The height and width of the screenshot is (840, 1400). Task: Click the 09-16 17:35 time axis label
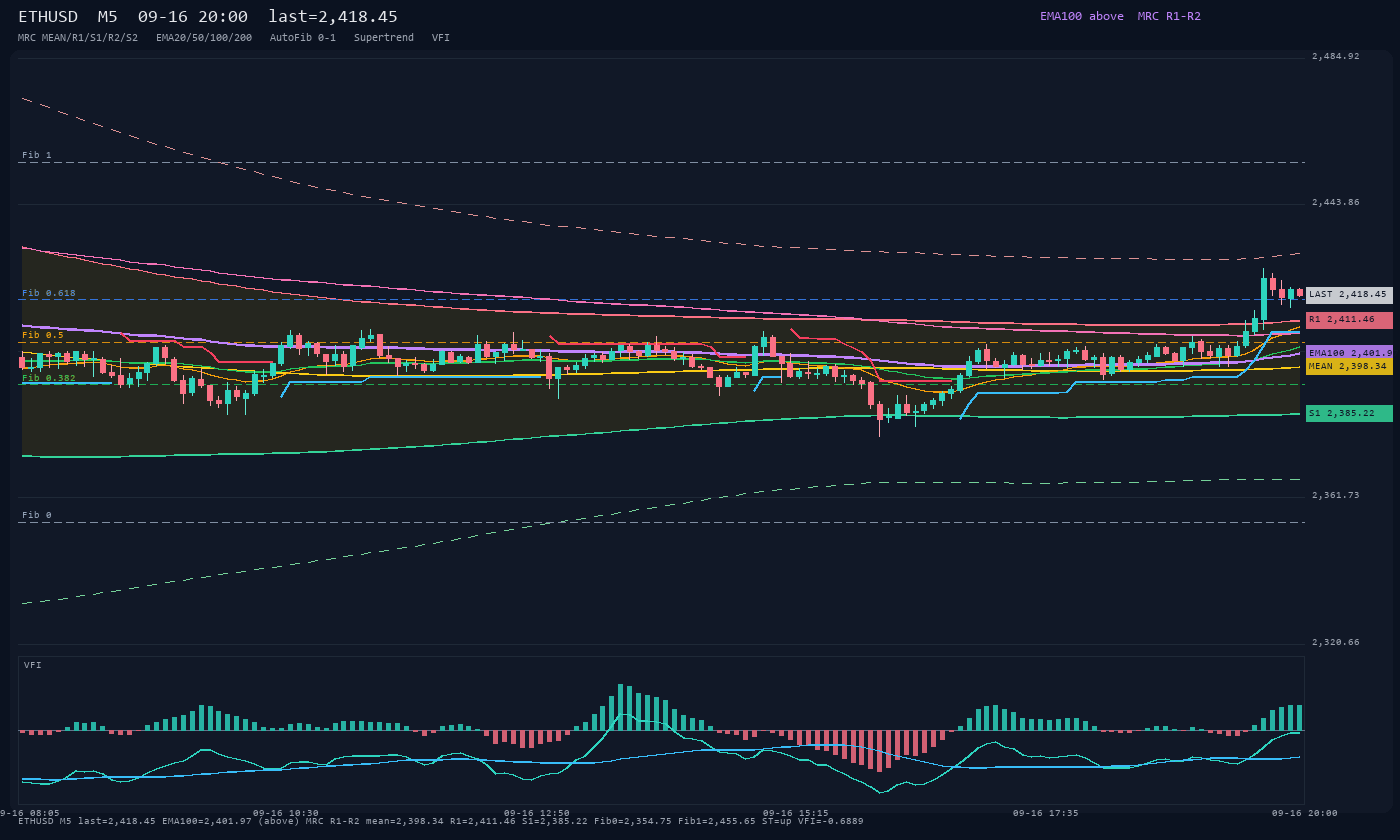[1045, 813]
